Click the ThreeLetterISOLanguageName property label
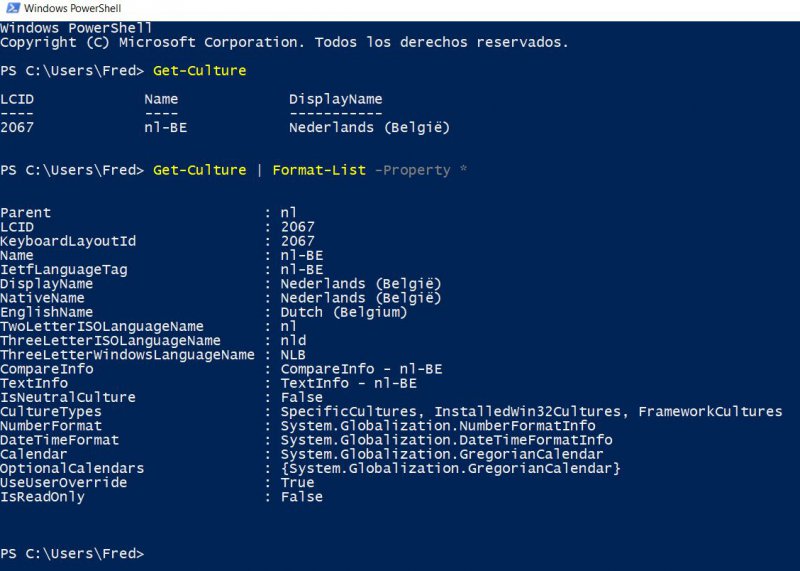Screen dimensions: 800x571 pyautogui.click(x=110, y=341)
